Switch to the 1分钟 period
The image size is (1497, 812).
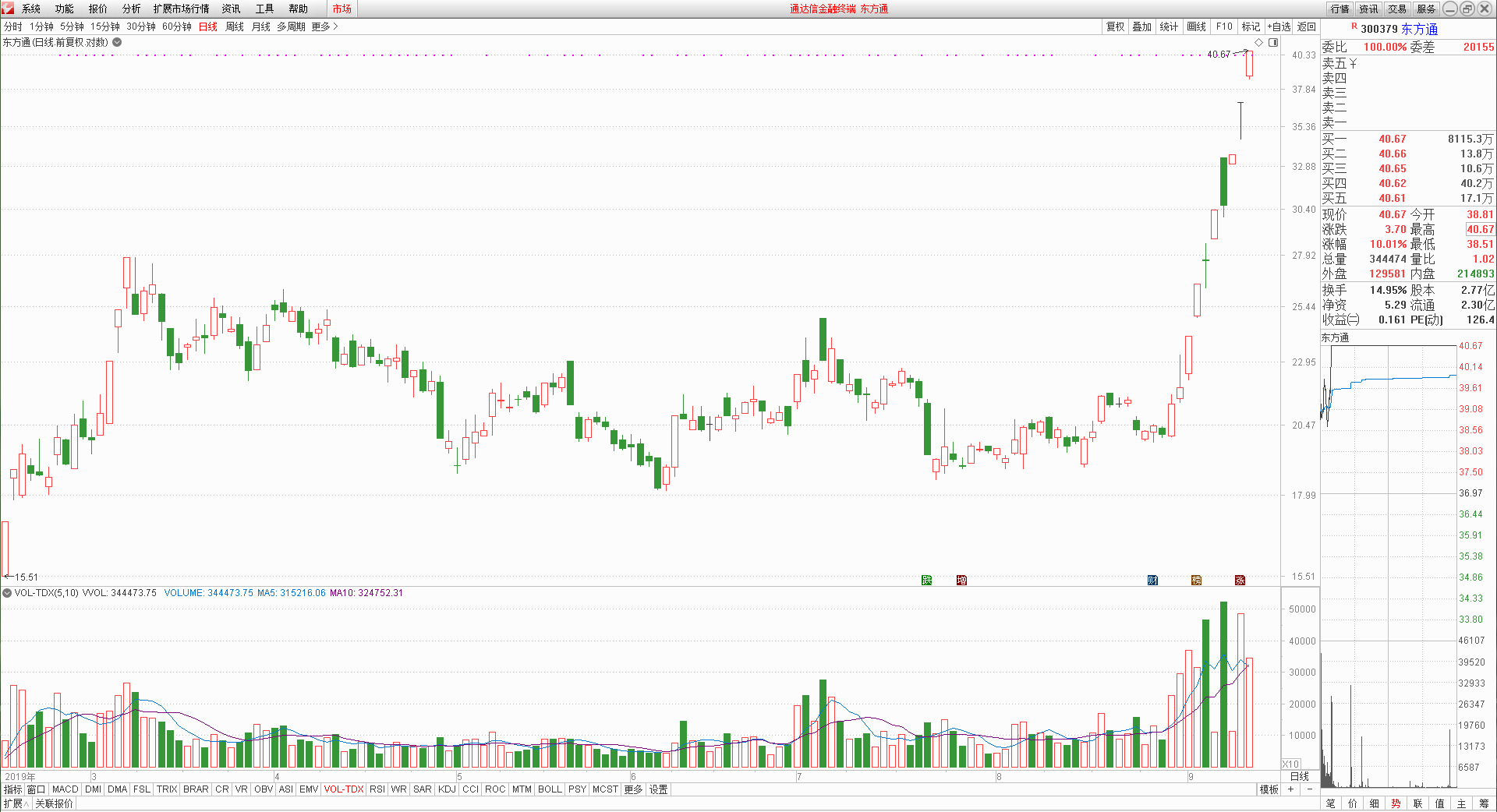tap(42, 26)
